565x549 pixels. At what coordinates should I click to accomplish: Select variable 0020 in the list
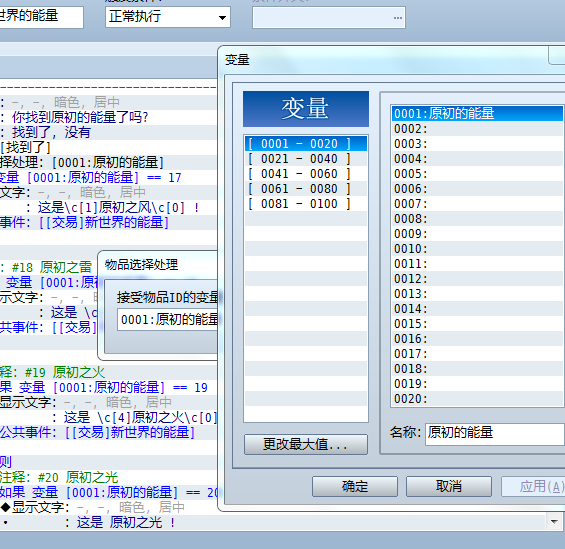(x=477, y=399)
